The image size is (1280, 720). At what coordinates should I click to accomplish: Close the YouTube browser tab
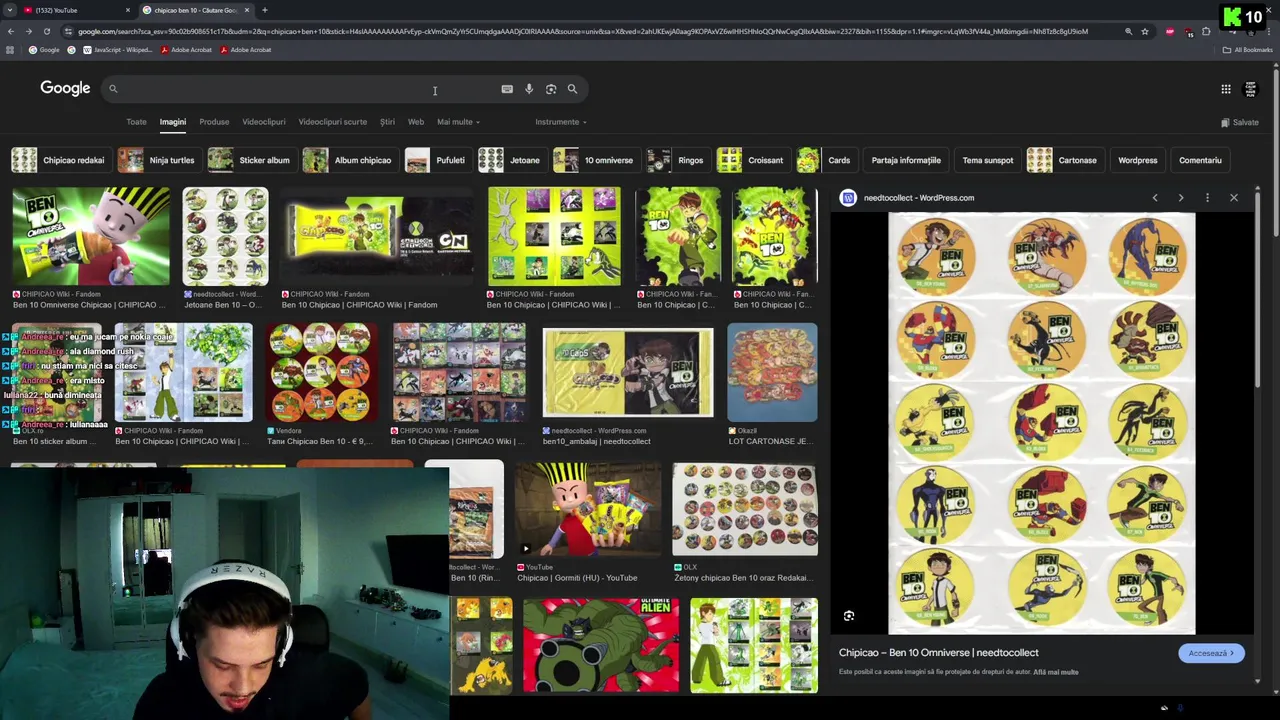point(127,10)
